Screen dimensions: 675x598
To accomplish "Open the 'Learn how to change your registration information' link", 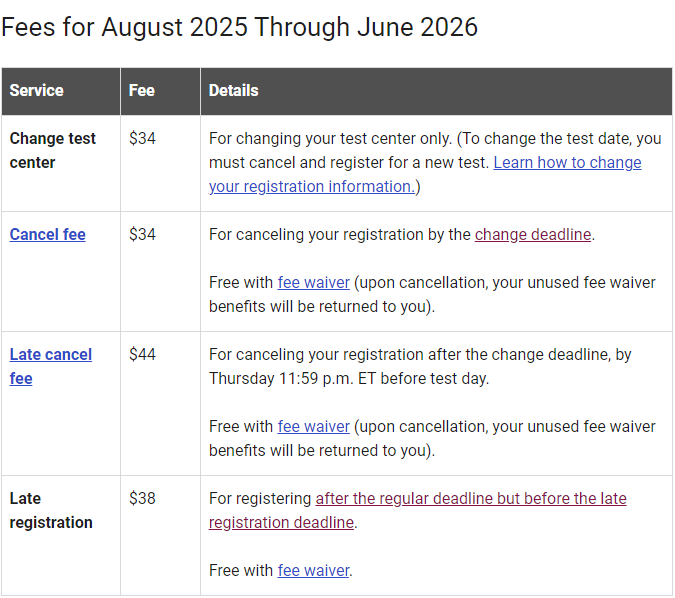I will [566, 163].
